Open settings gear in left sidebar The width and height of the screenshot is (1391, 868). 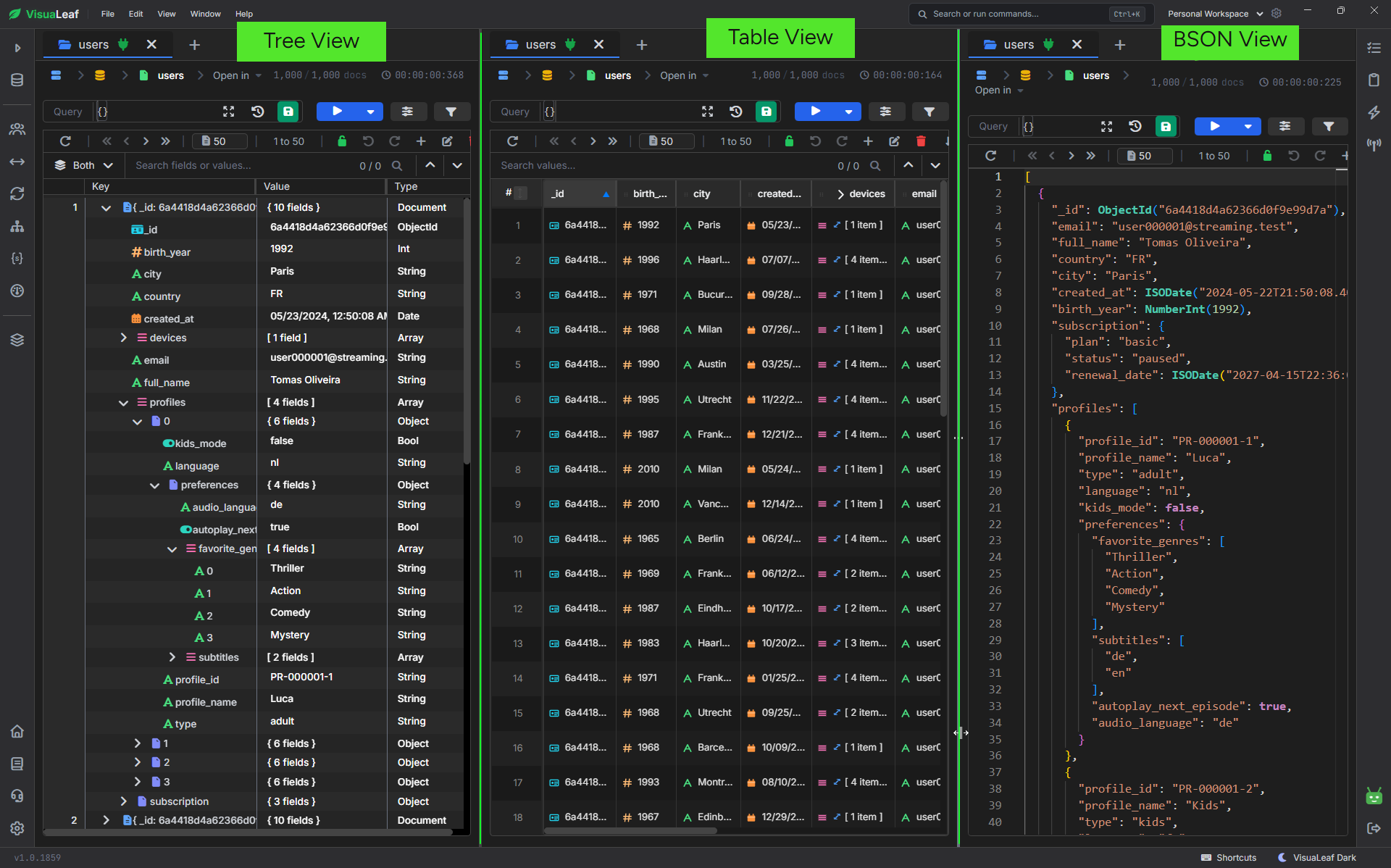tap(17, 828)
